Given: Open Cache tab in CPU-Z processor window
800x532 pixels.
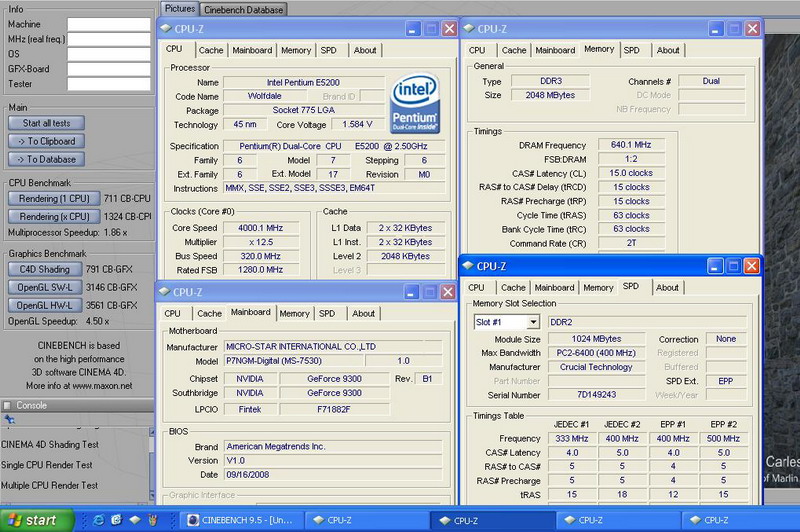Looking at the screenshot, I should 211,50.
